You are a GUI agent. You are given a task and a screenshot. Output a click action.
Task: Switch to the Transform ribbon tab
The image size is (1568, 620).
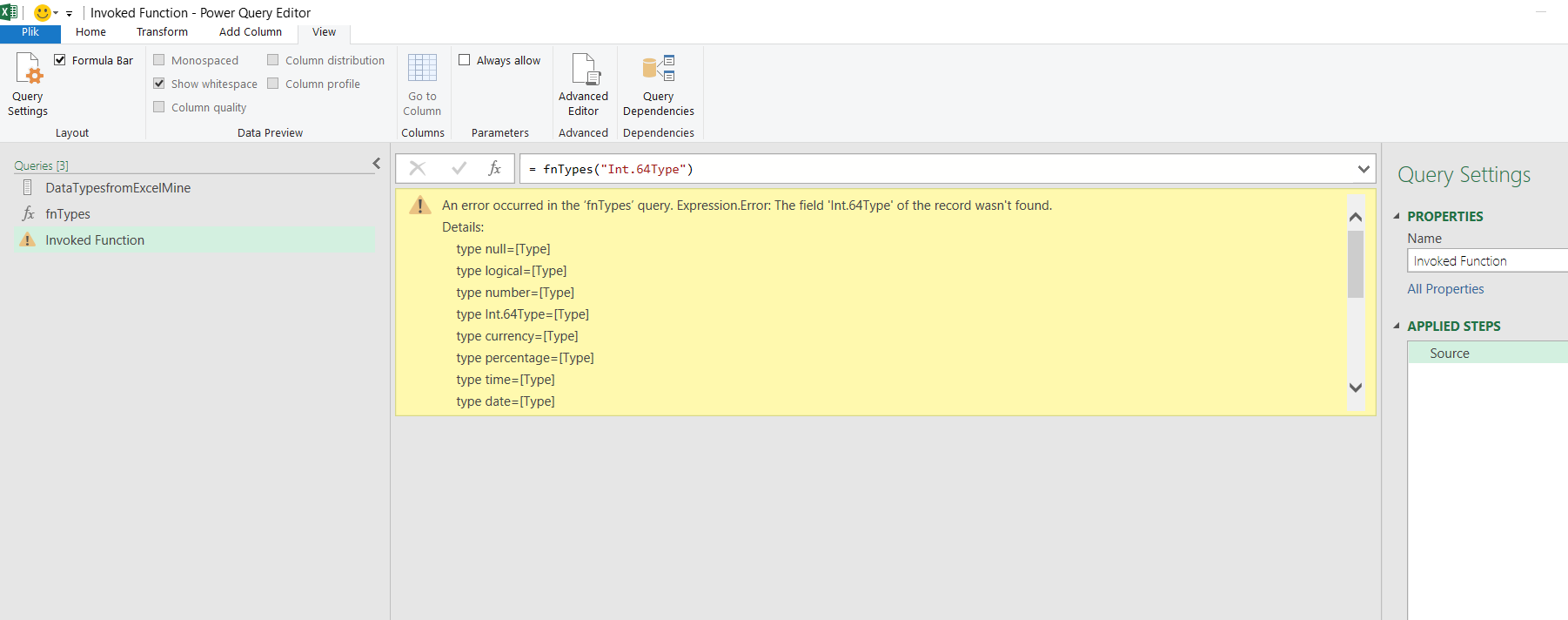(162, 32)
